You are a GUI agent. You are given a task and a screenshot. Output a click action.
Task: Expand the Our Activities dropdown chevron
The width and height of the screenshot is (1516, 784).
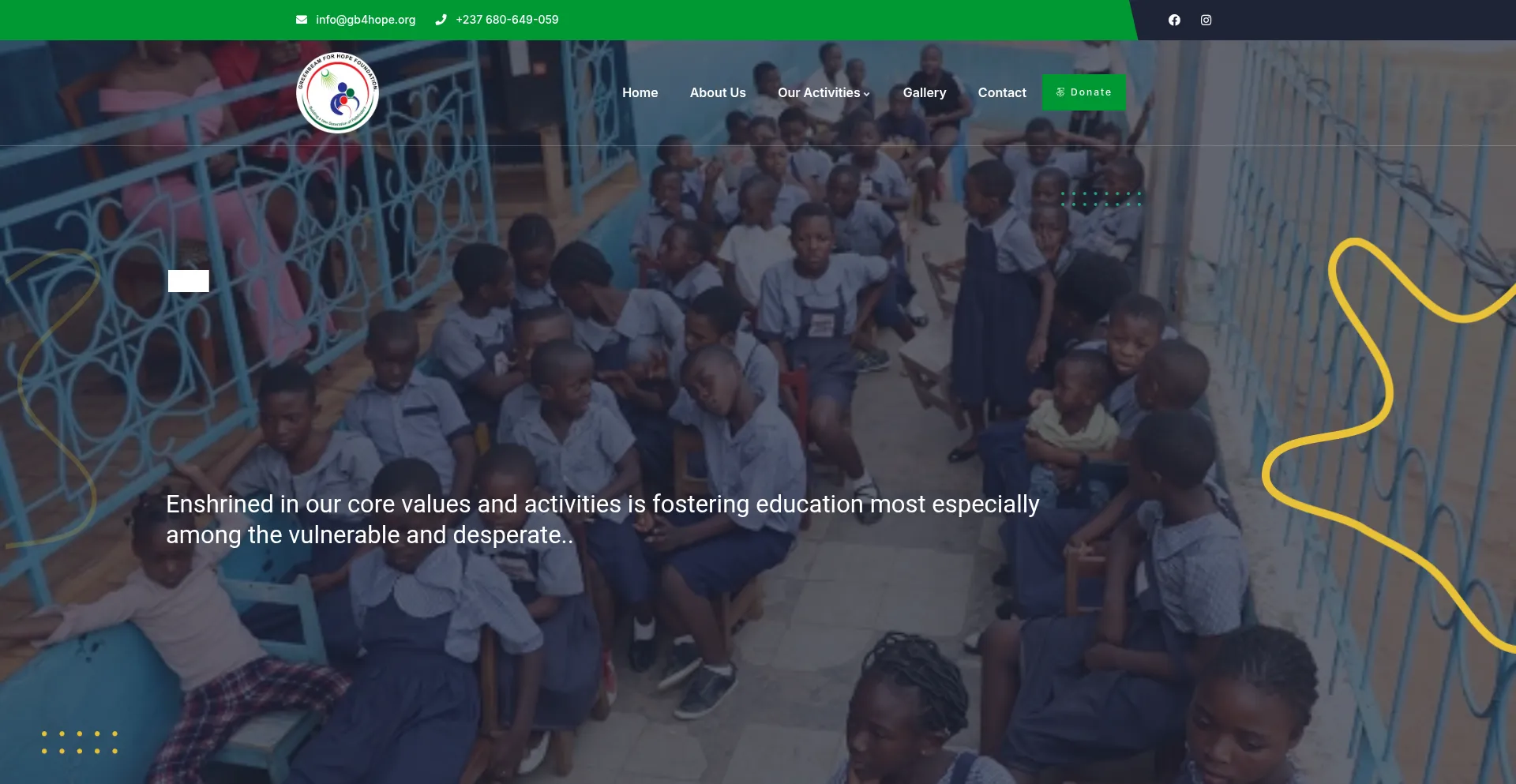[x=866, y=94]
